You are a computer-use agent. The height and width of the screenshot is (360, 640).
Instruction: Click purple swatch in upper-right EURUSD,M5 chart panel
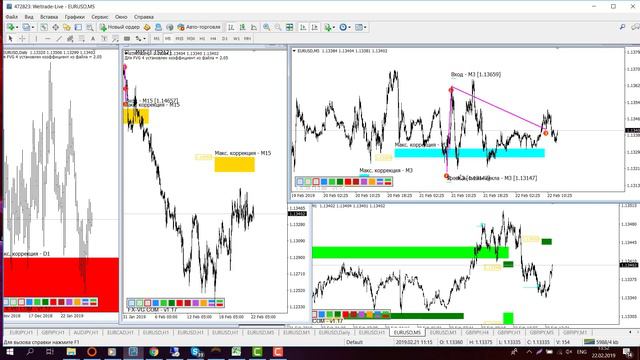tap(364, 182)
